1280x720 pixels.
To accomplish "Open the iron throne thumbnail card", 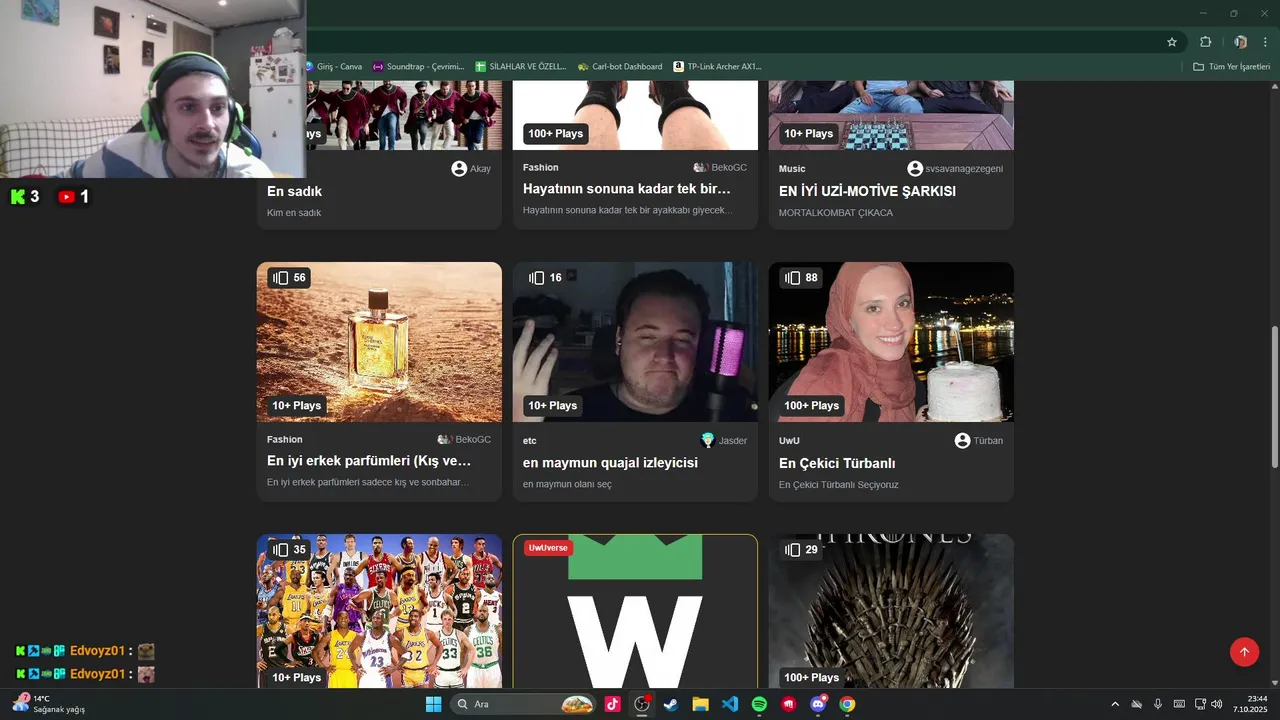I will [891, 611].
